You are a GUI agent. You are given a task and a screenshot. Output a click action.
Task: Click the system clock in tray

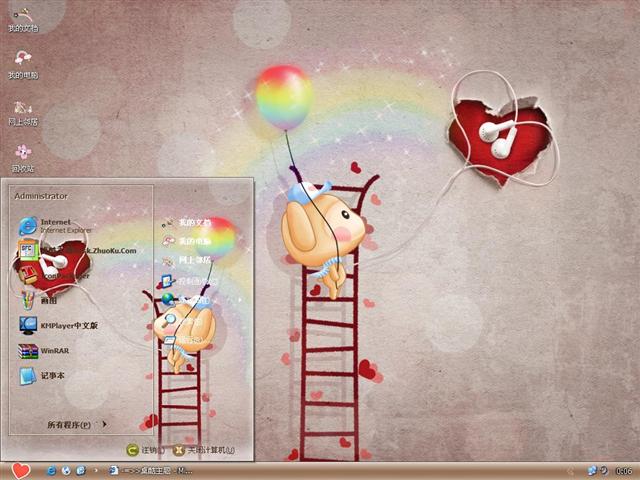point(623,471)
